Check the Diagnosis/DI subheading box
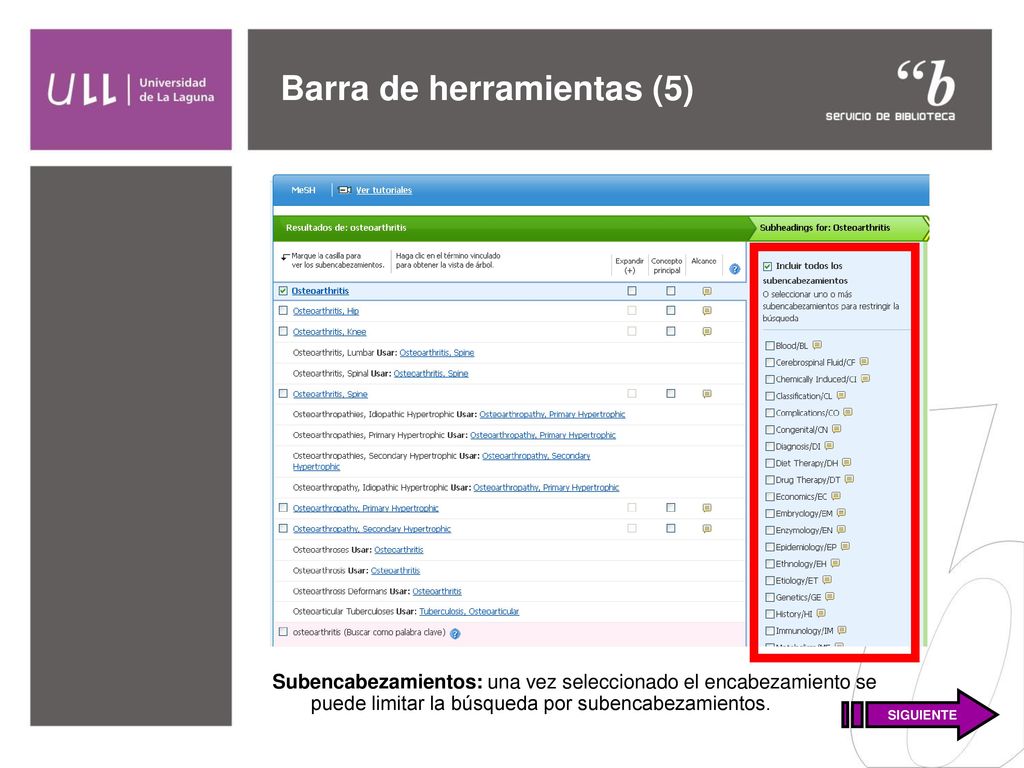The width and height of the screenshot is (1024, 768). point(770,447)
